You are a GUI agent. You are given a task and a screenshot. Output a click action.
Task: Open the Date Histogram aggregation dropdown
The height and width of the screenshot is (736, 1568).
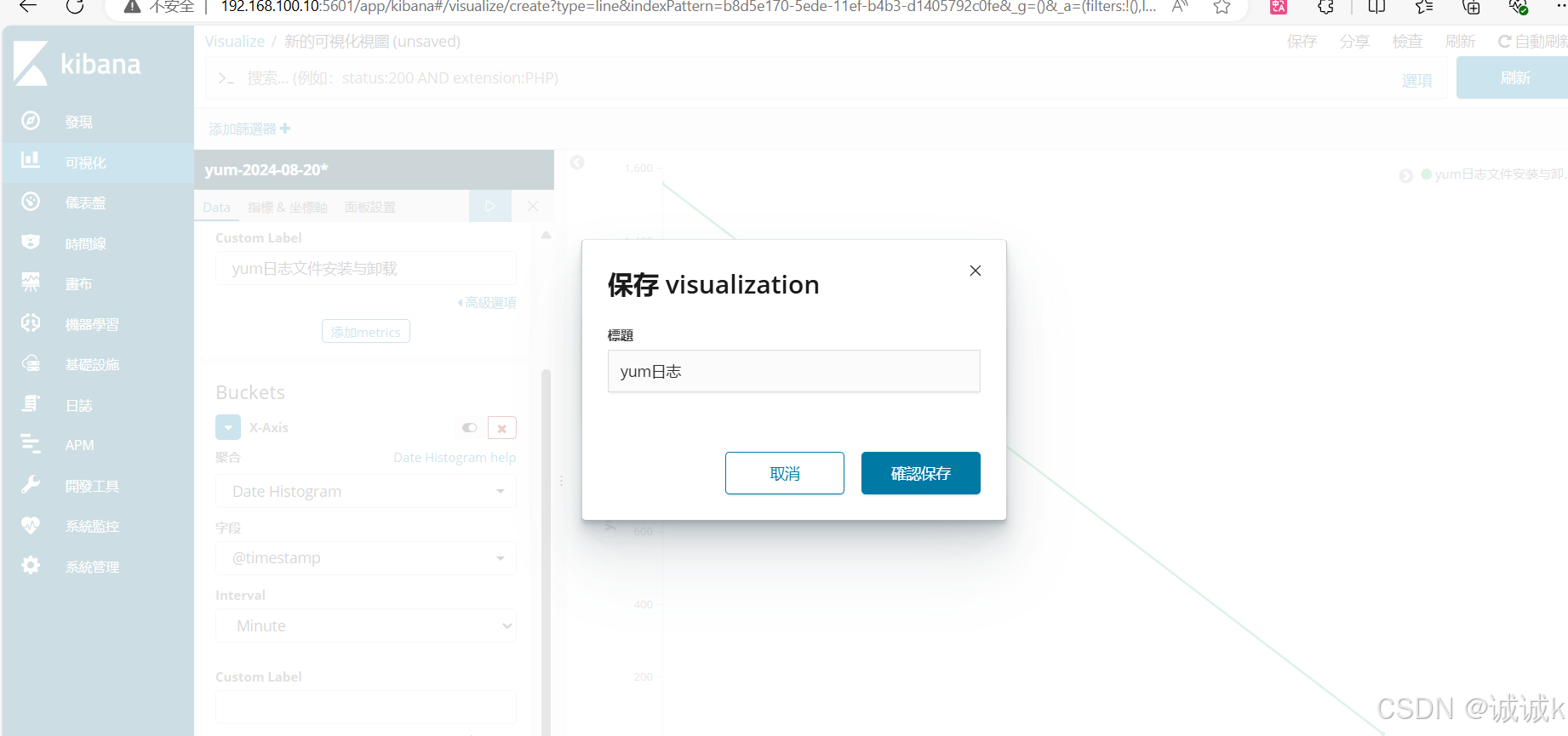point(366,491)
